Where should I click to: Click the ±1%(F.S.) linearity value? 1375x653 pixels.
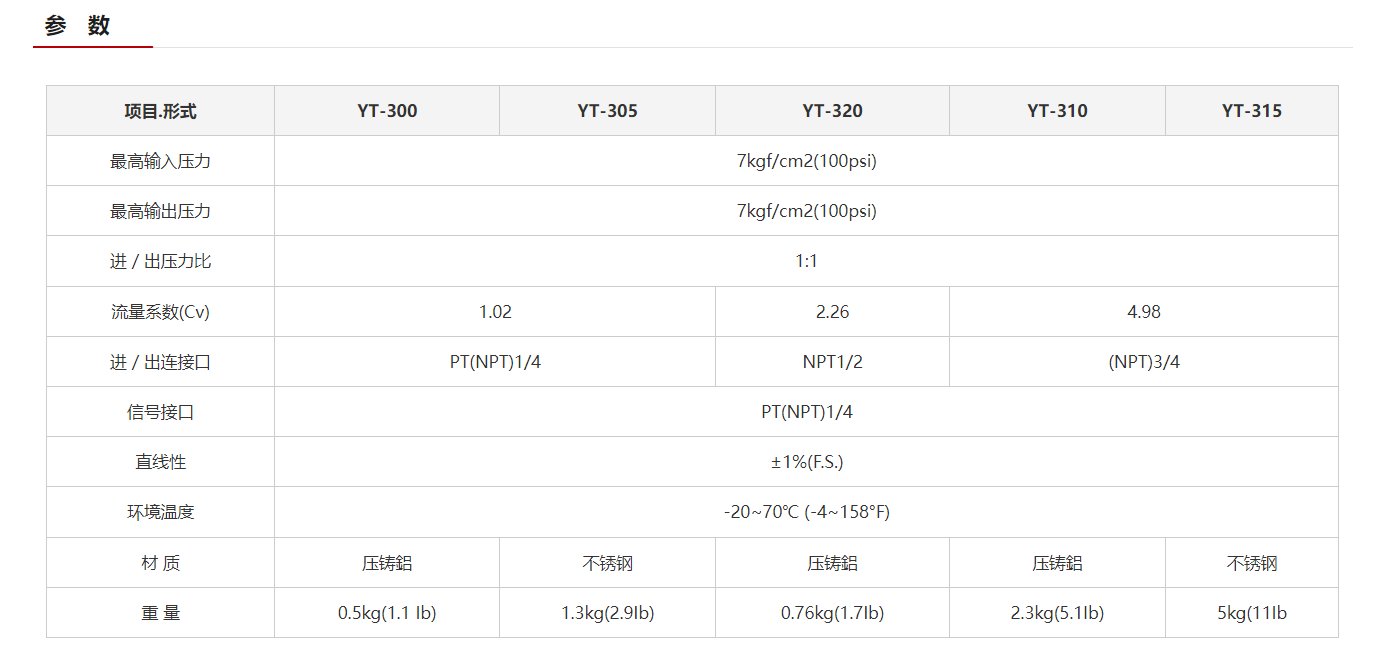[806, 462]
